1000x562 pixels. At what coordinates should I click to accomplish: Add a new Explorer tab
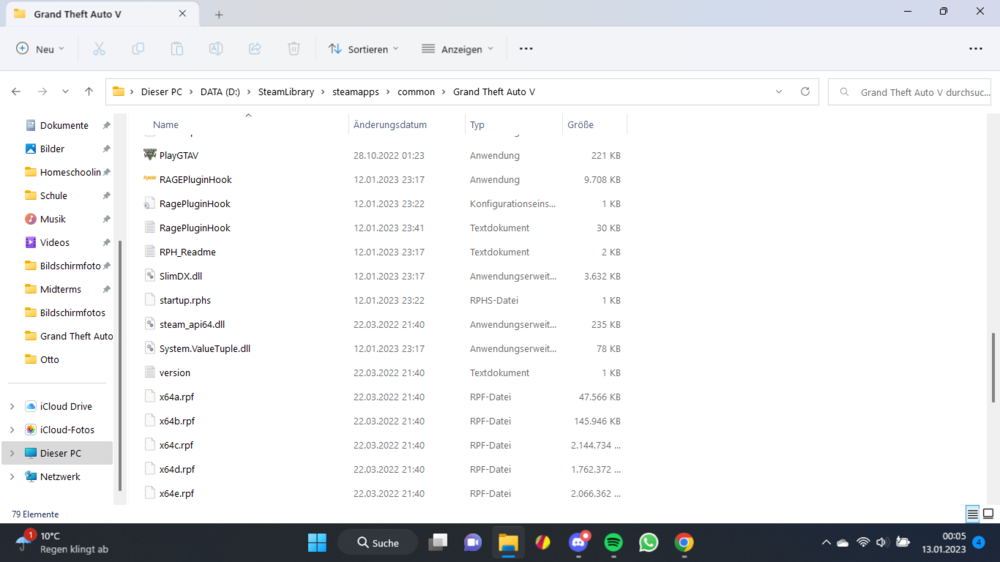click(219, 14)
